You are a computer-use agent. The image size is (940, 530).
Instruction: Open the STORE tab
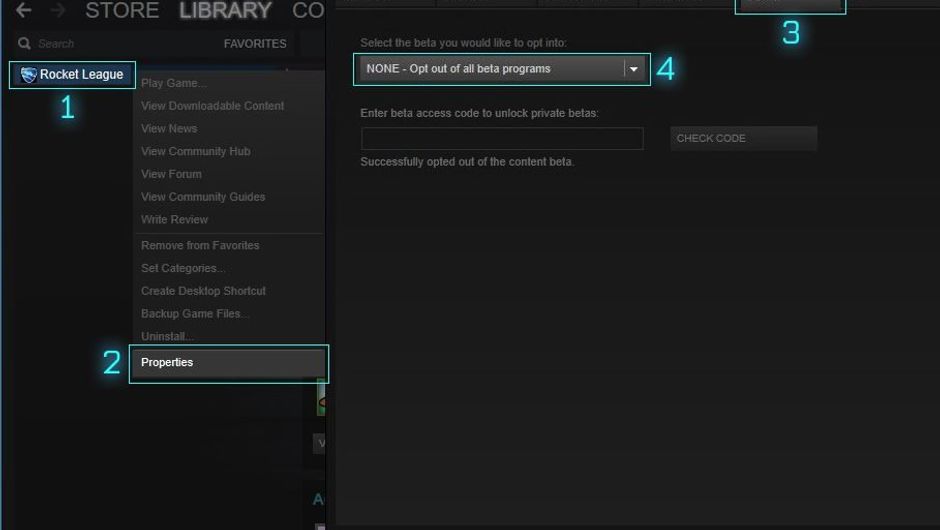[x=122, y=11]
